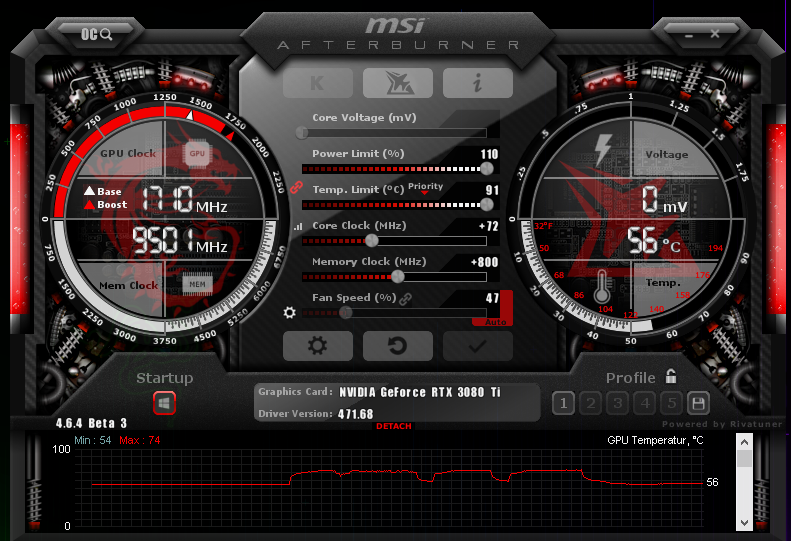Click the driver version 471.68
Viewport: 791px width, 541px height.
coord(356,414)
